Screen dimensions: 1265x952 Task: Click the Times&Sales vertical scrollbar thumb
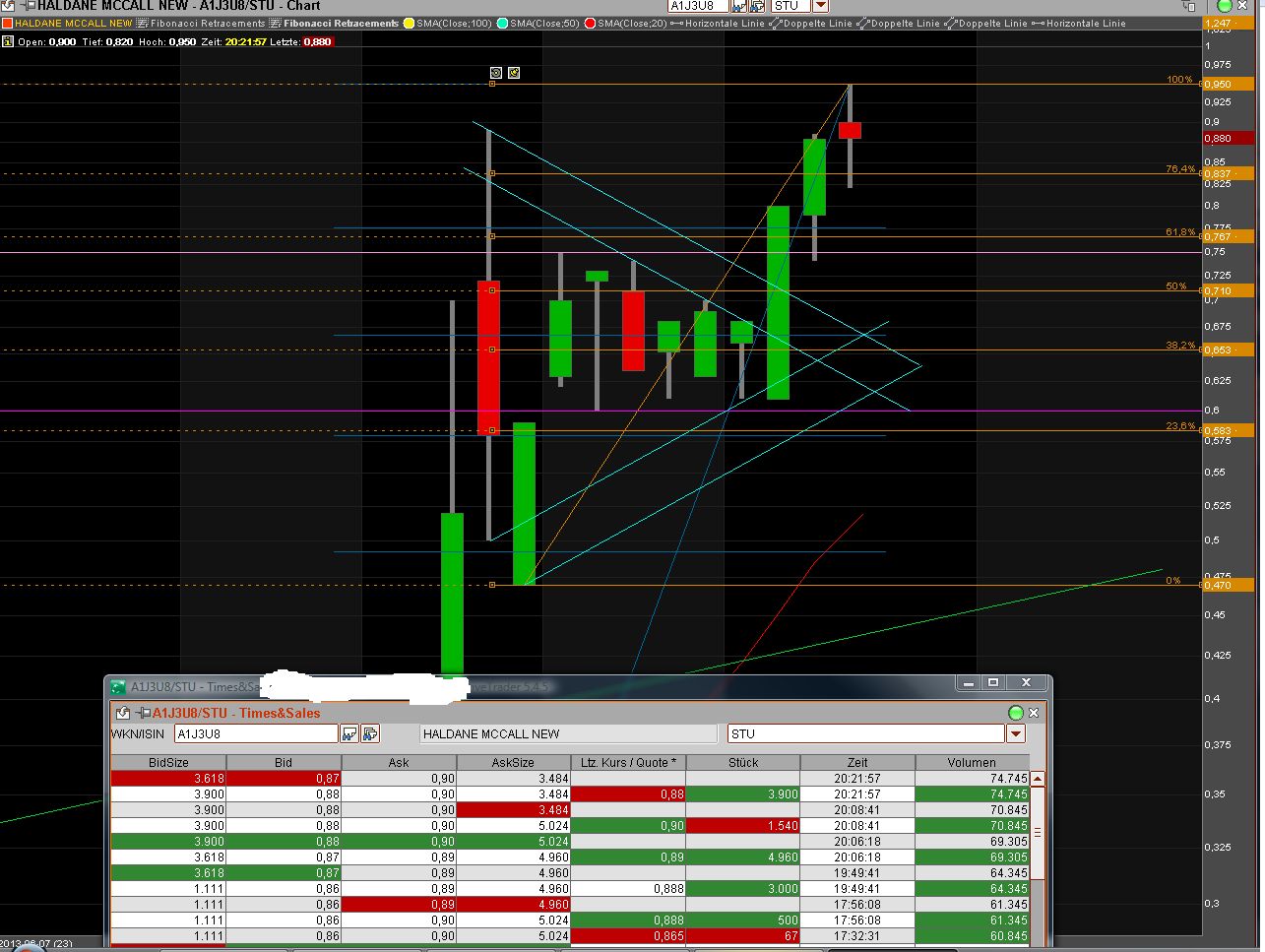pos(1037,832)
